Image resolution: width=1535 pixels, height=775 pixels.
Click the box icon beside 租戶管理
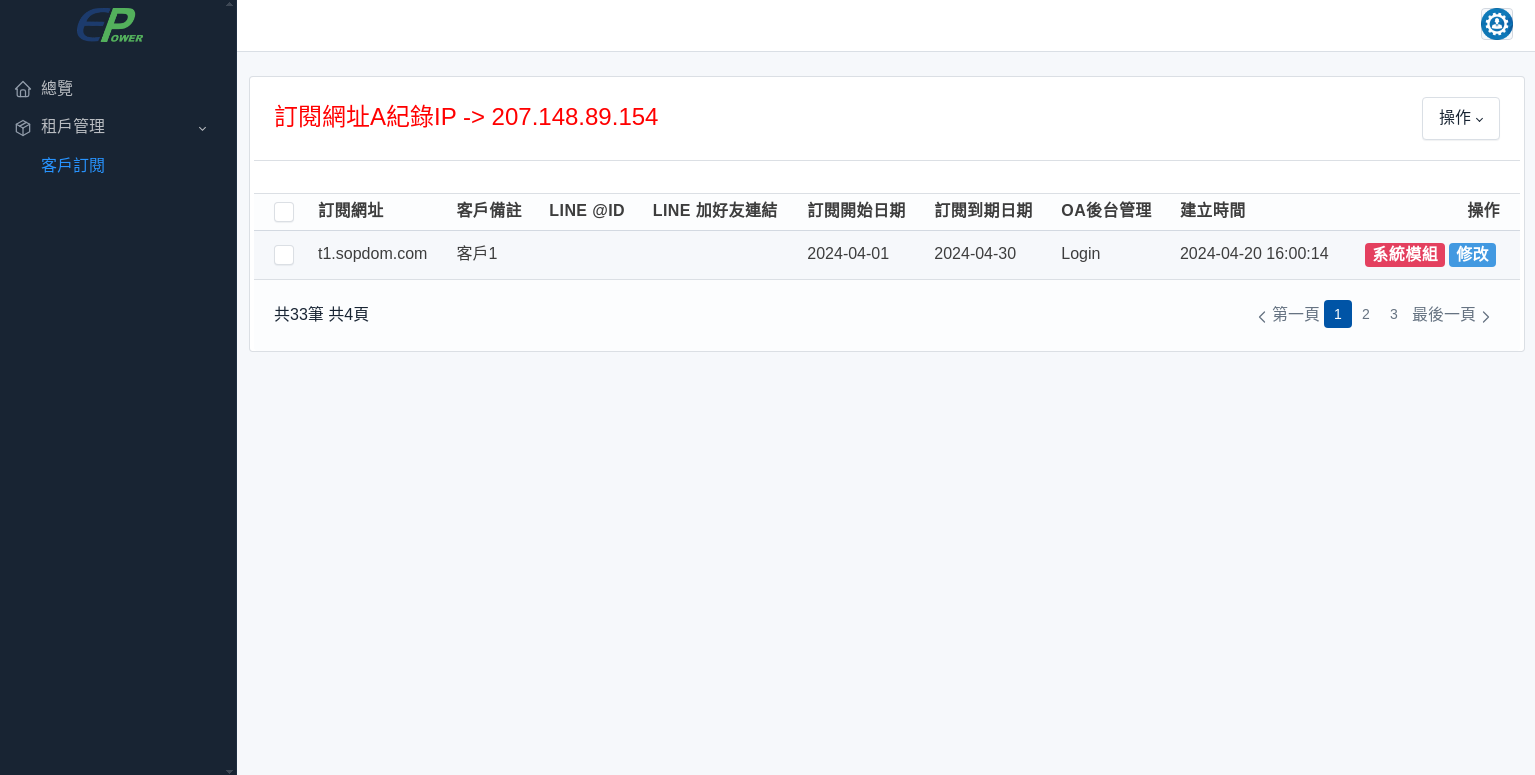click(x=23, y=128)
